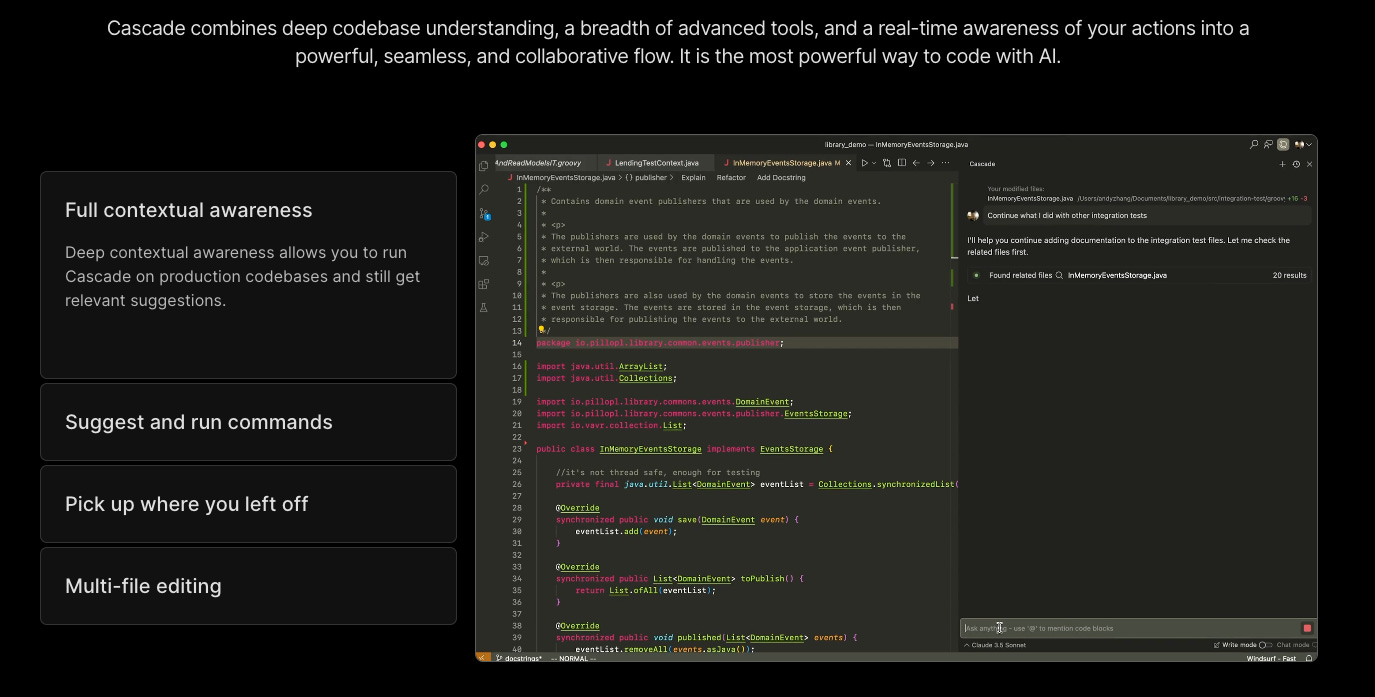The height and width of the screenshot is (697, 1375).
Task: Click the macOS yellow minimize window button
Action: (x=493, y=144)
